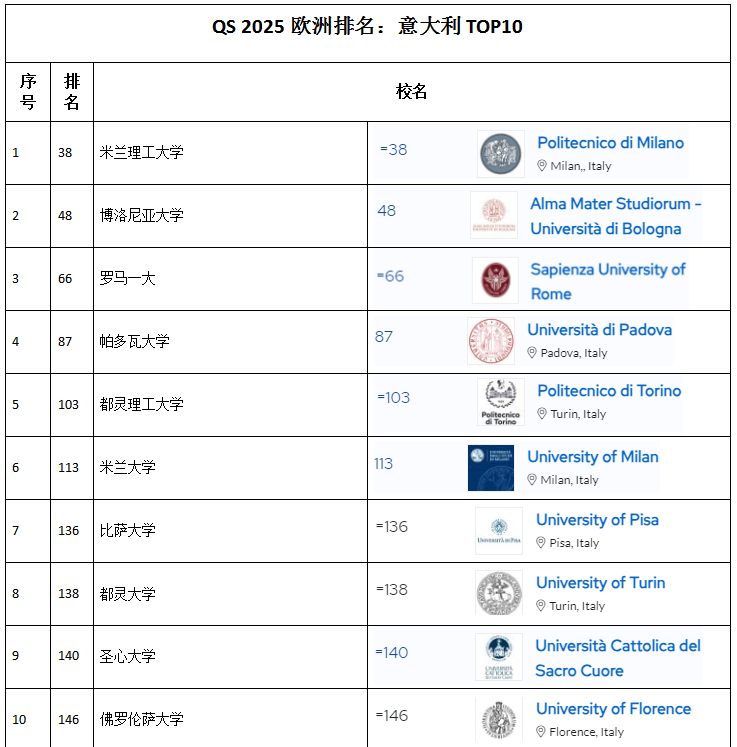
Task: Open the University of Pisa link
Action: pos(597,520)
